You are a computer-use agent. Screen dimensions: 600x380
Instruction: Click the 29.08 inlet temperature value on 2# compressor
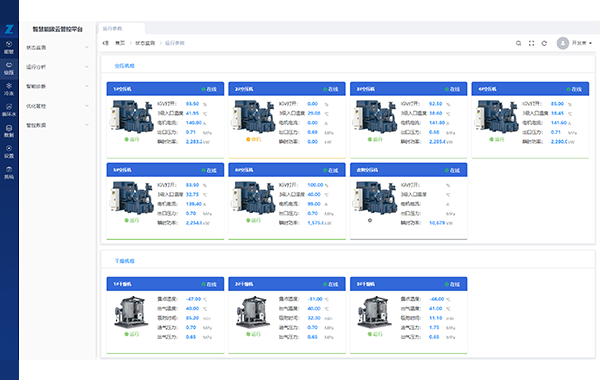(x=314, y=113)
